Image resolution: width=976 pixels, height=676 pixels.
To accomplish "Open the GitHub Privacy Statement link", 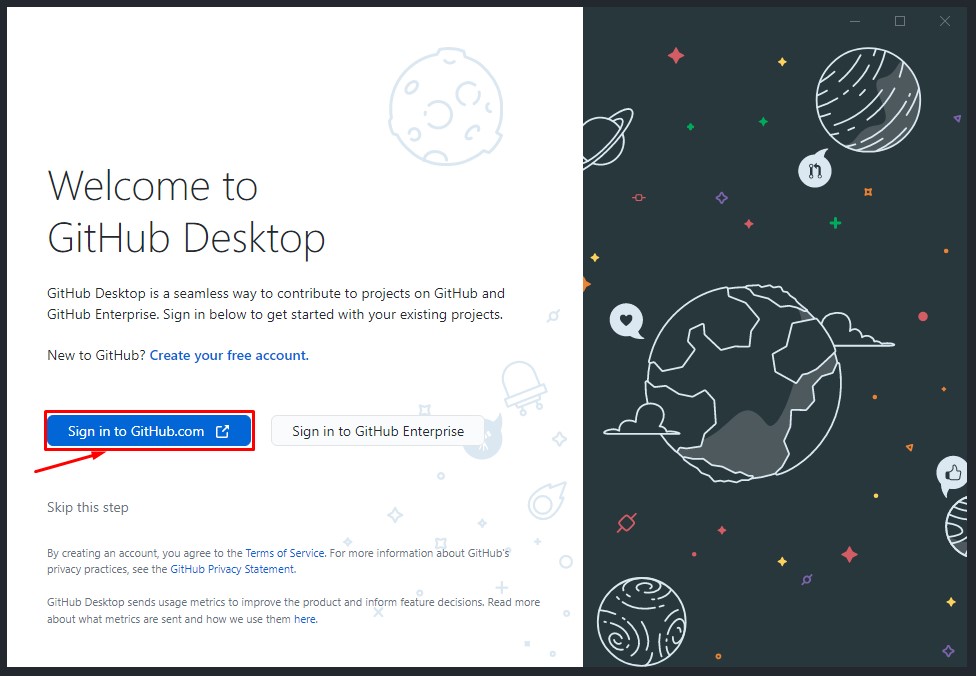I will [x=232, y=569].
